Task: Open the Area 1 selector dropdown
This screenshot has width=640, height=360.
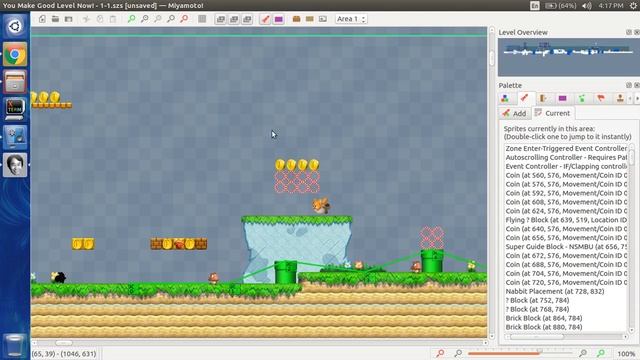Action: click(x=351, y=19)
